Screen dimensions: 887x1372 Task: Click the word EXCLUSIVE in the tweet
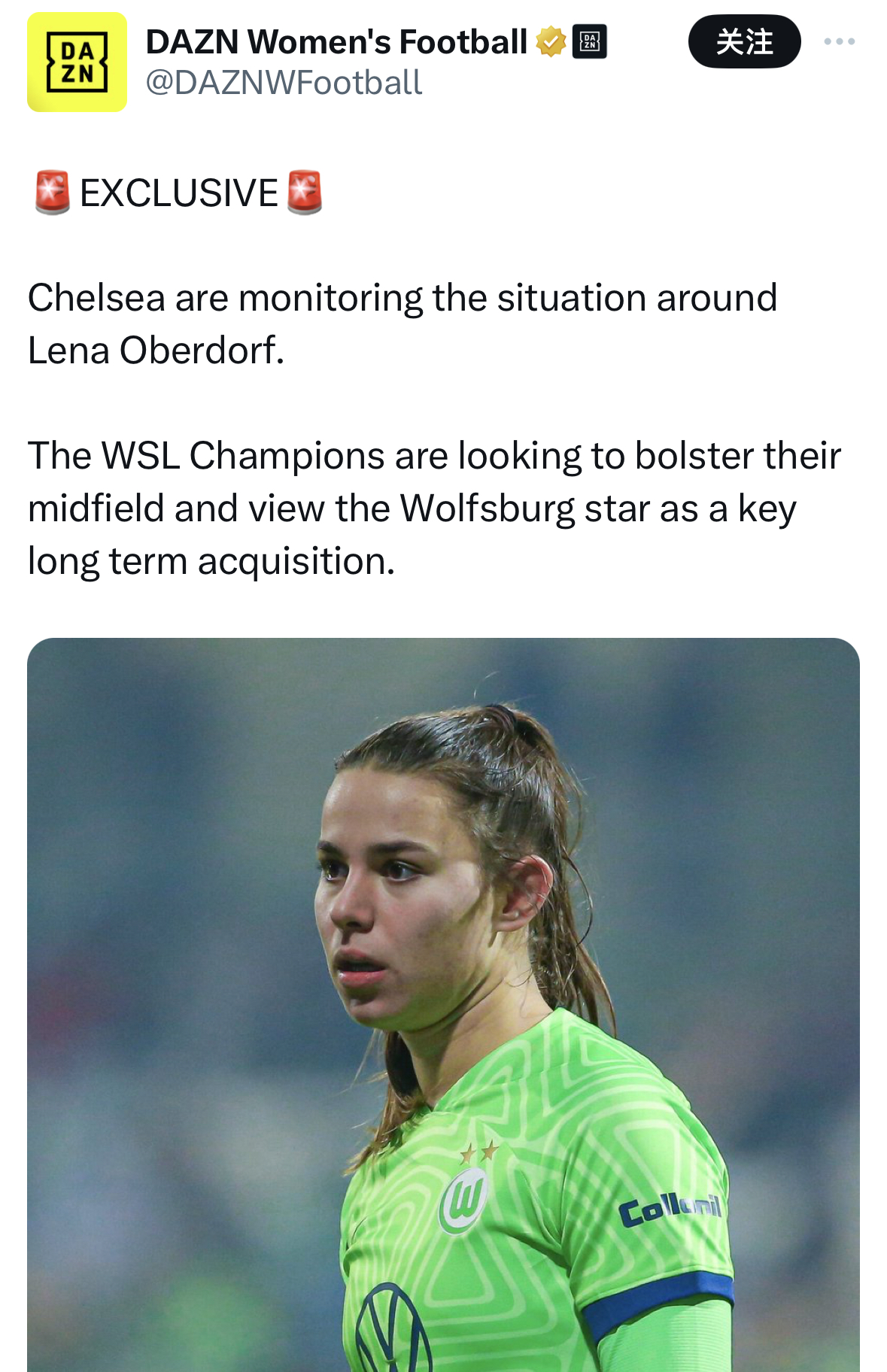coord(179,193)
